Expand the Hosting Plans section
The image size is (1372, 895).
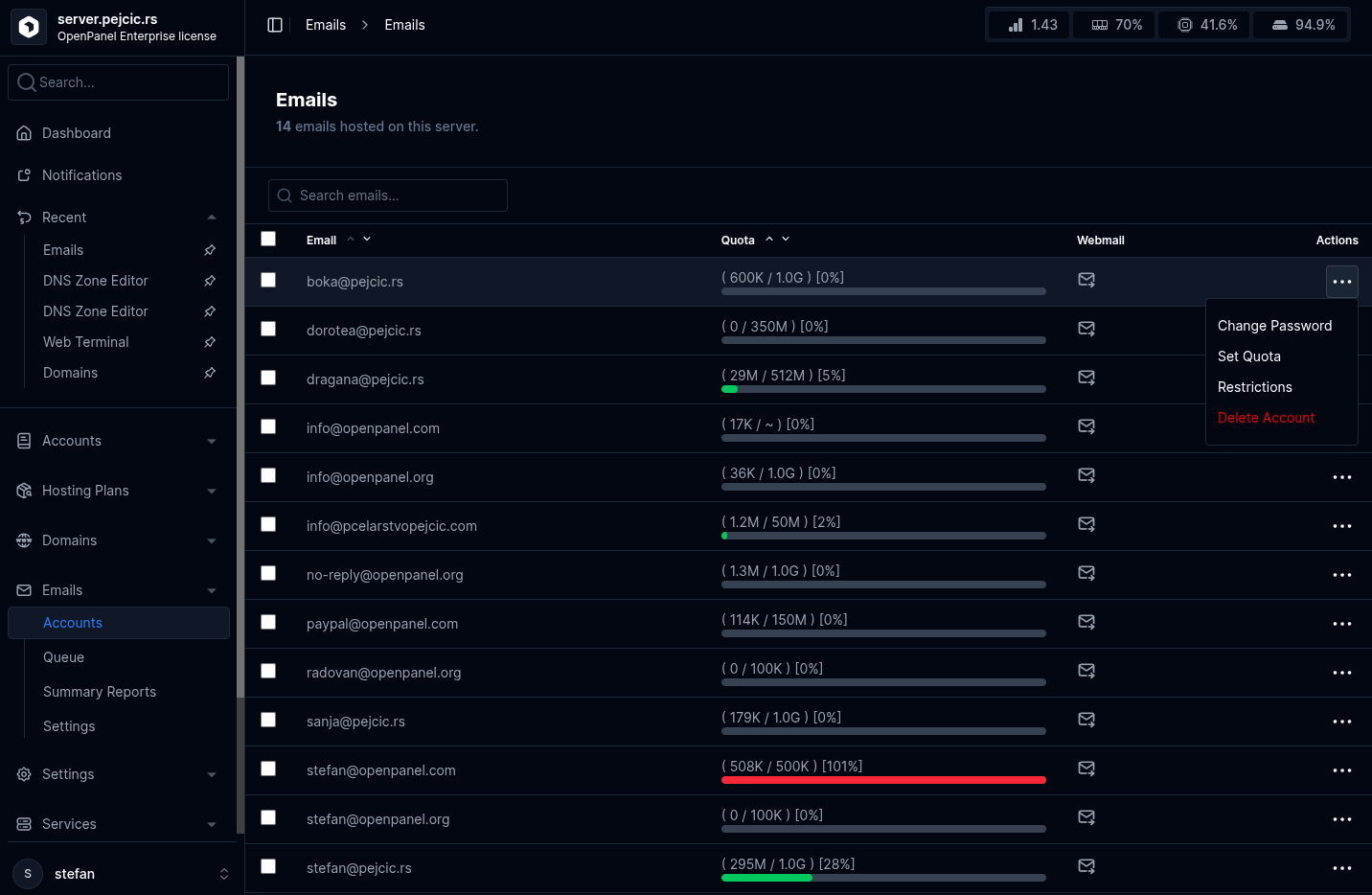[x=119, y=491]
